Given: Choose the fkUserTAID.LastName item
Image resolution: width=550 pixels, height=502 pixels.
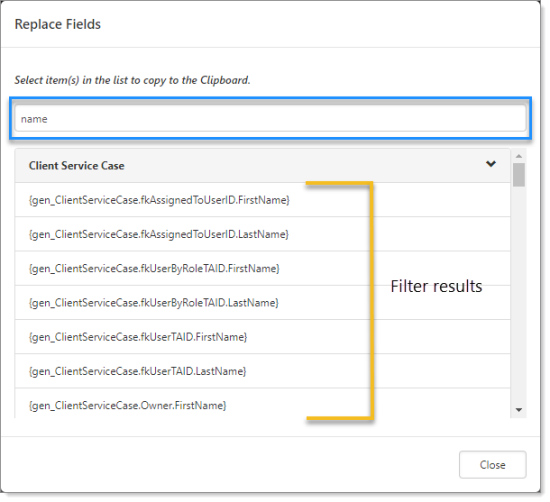Looking at the screenshot, I should [262, 371].
